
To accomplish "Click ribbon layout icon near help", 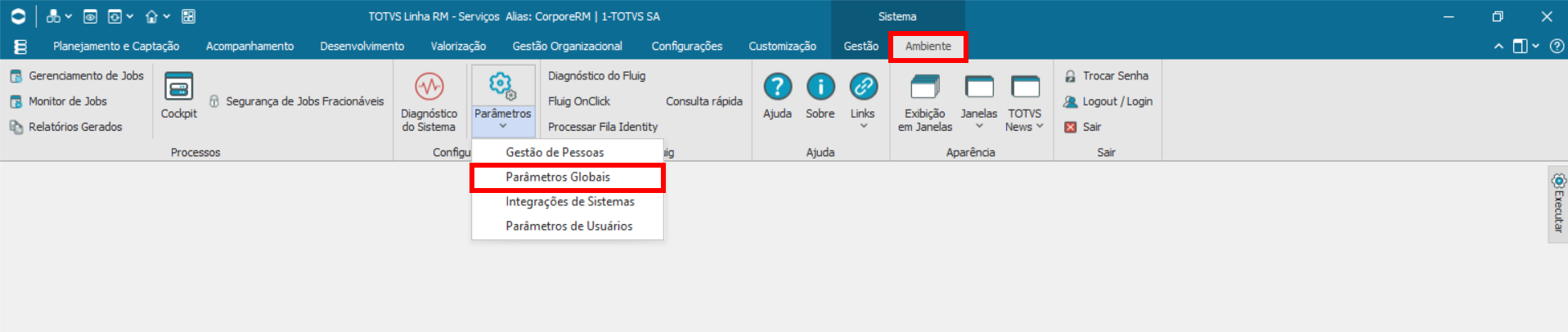I will coord(1520,47).
